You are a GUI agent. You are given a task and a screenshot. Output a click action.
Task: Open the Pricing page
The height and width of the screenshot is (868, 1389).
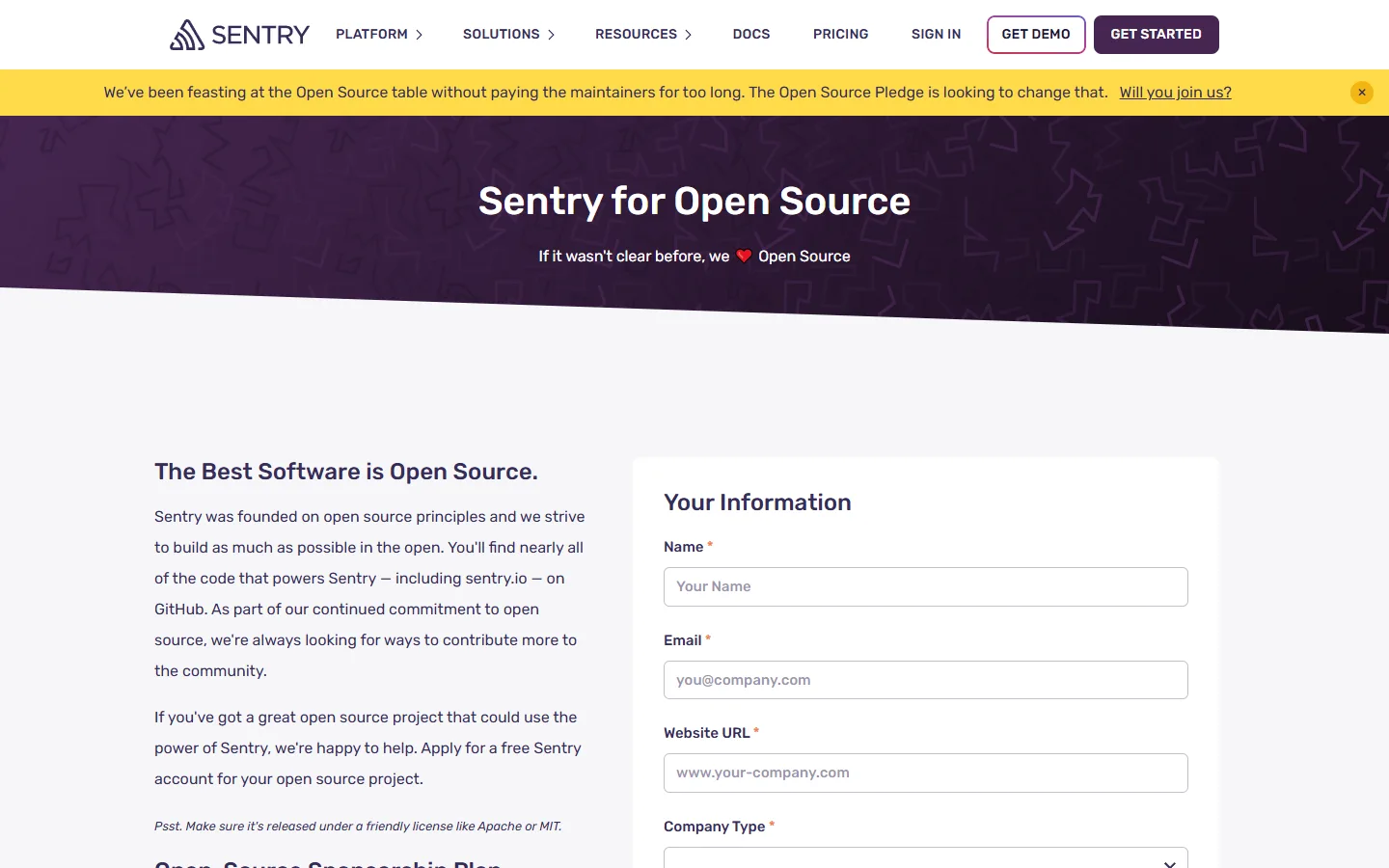tap(841, 35)
